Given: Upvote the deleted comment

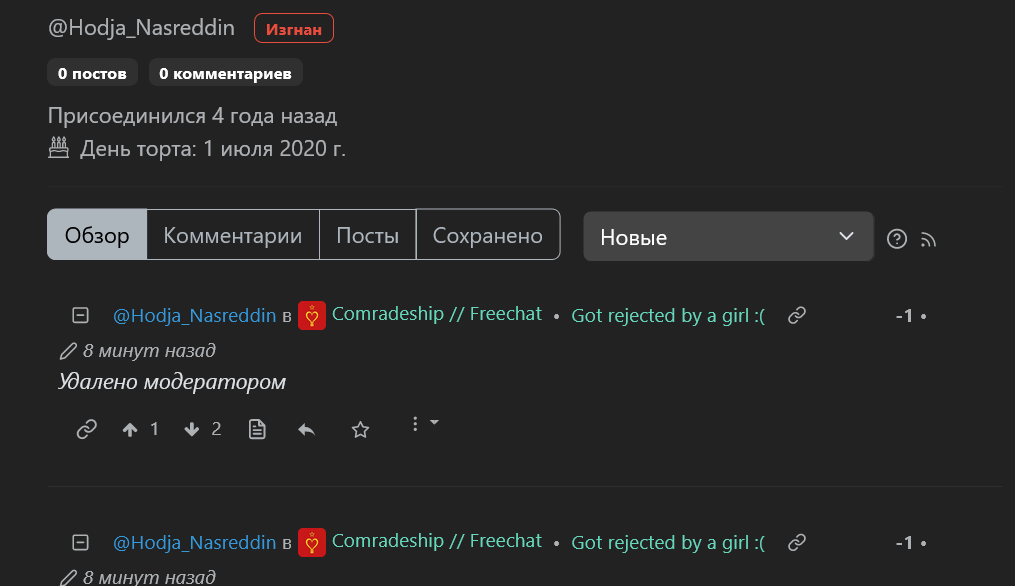Looking at the screenshot, I should (130, 429).
